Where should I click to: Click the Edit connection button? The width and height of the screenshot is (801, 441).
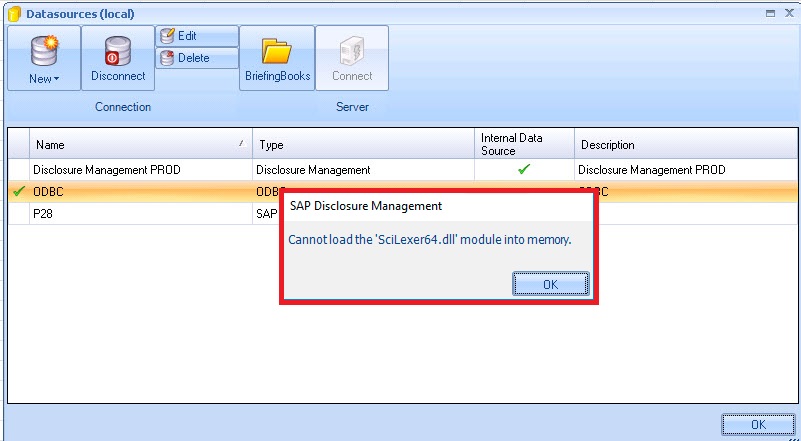pyautogui.click(x=197, y=36)
